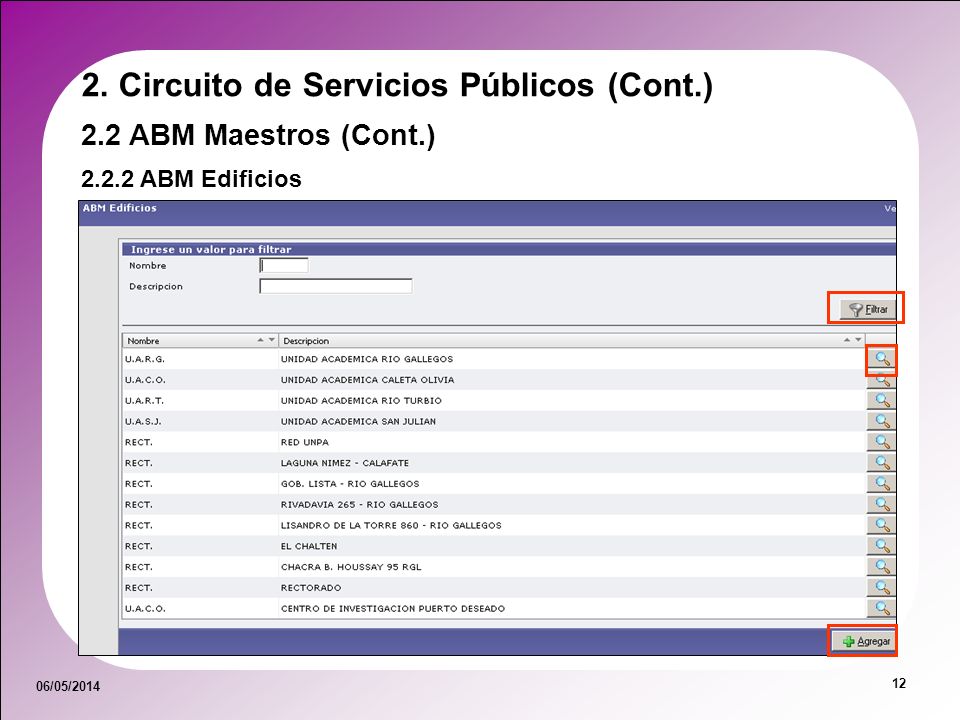
Task: Open details for UNIDAD ACADEMICA CALETA OLIVIA row
Action: (x=882, y=380)
